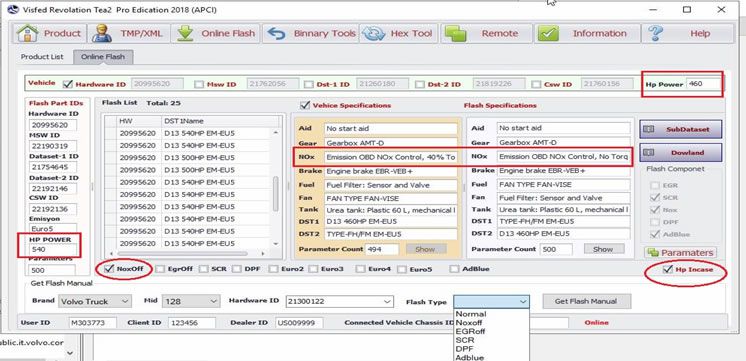The height and width of the screenshot is (361, 746).
Task: Click the Dealer ID US009999 field
Action: (299, 322)
